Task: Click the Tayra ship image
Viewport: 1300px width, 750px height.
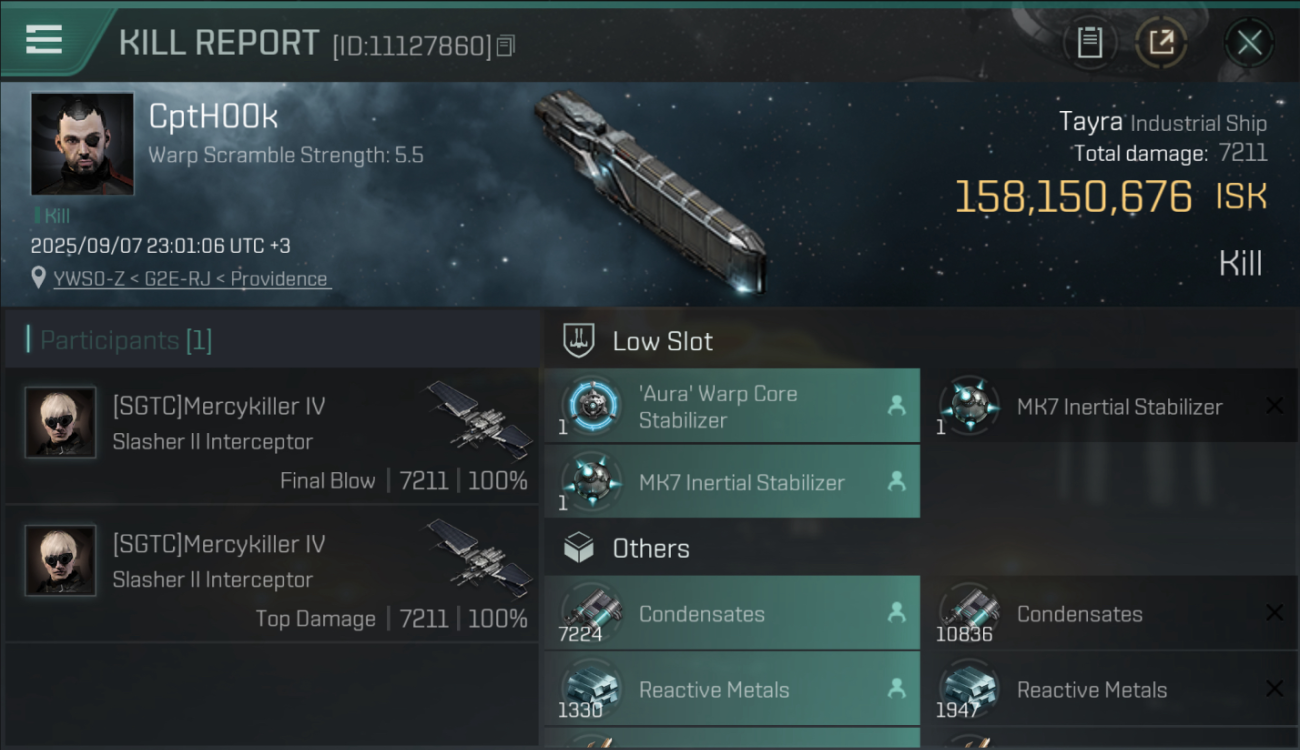Action: click(651, 188)
